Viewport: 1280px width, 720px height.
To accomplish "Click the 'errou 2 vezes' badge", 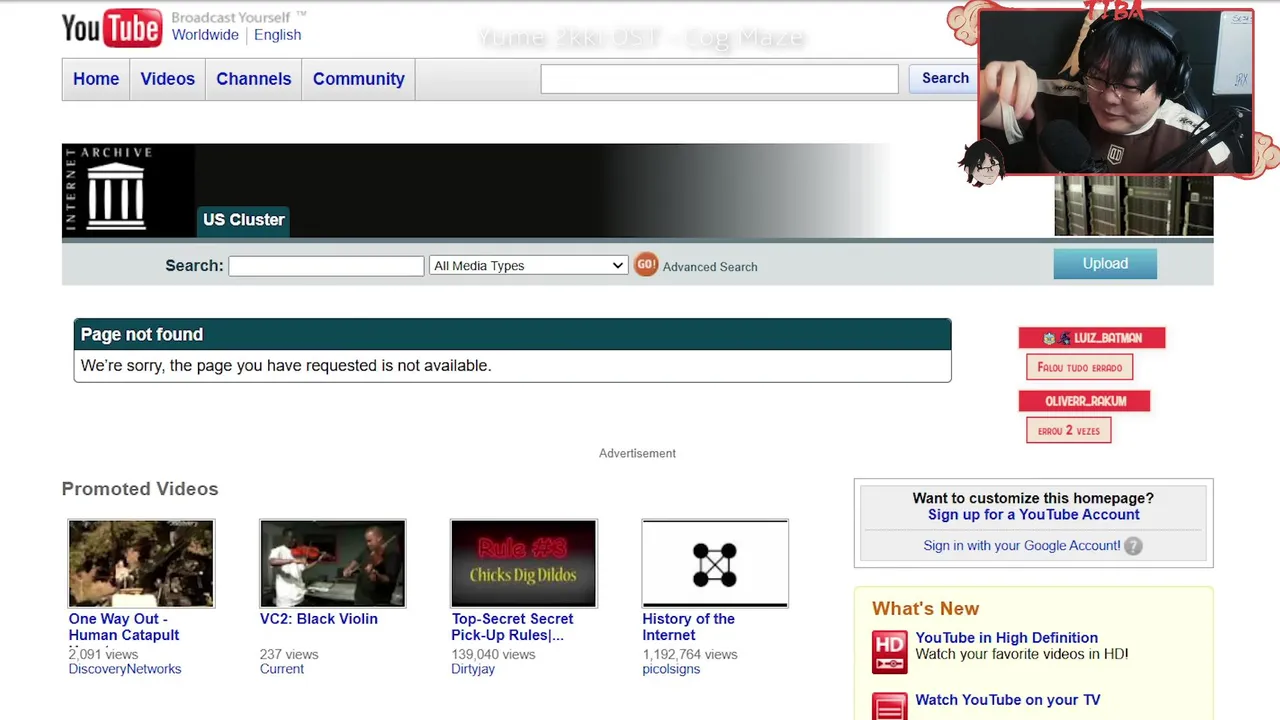I will pyautogui.click(x=1068, y=430).
